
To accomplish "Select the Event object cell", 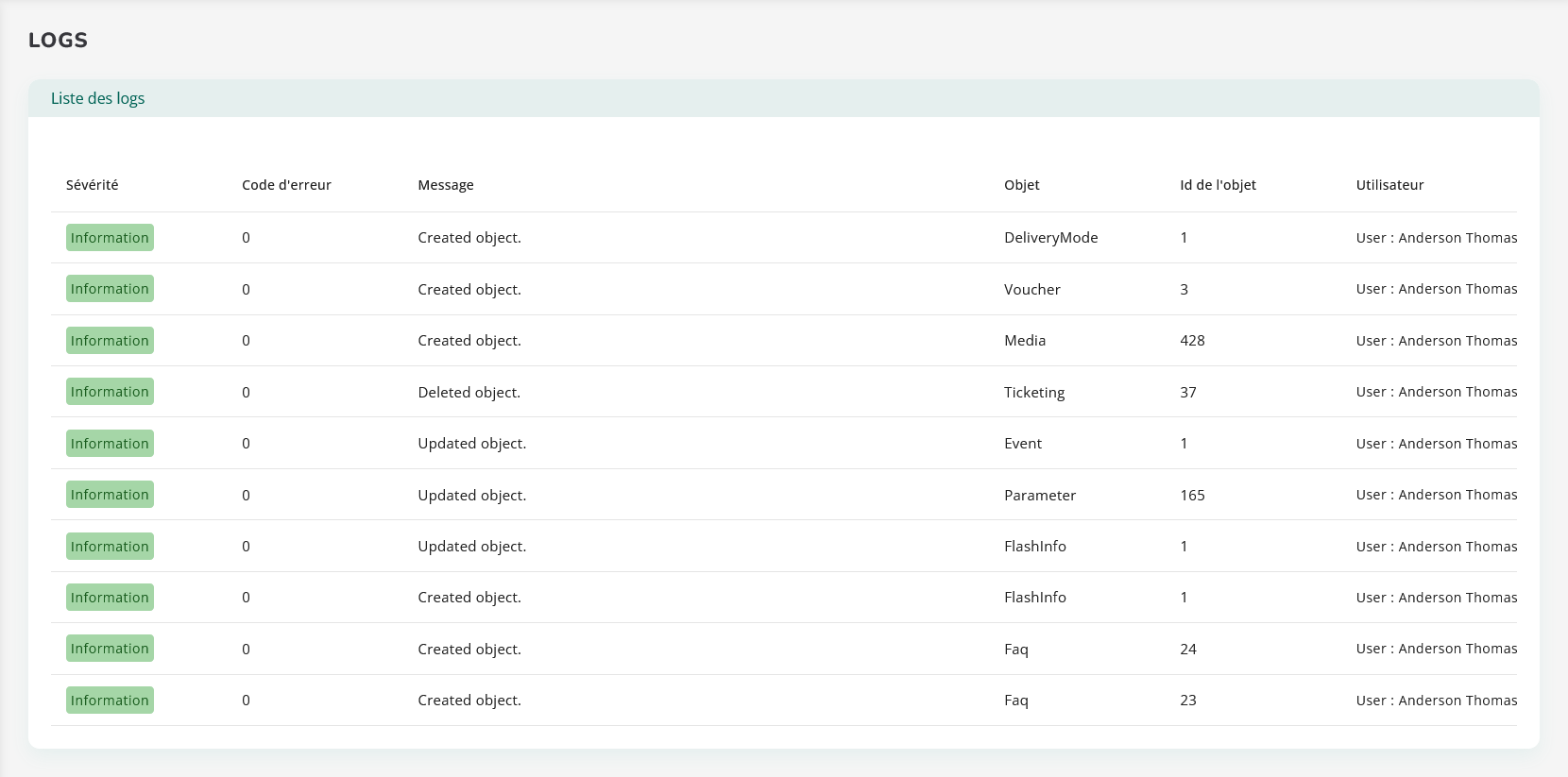I will (x=1022, y=444).
